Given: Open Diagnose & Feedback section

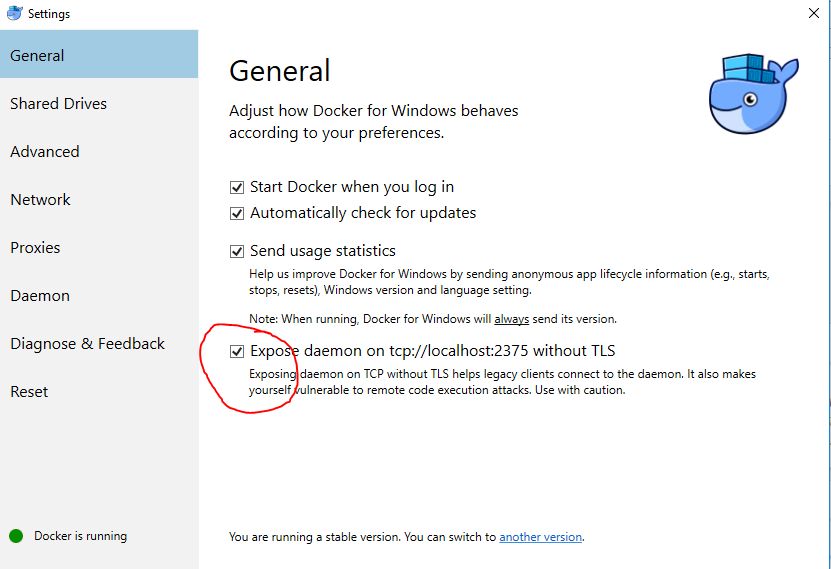Looking at the screenshot, I should point(88,344).
